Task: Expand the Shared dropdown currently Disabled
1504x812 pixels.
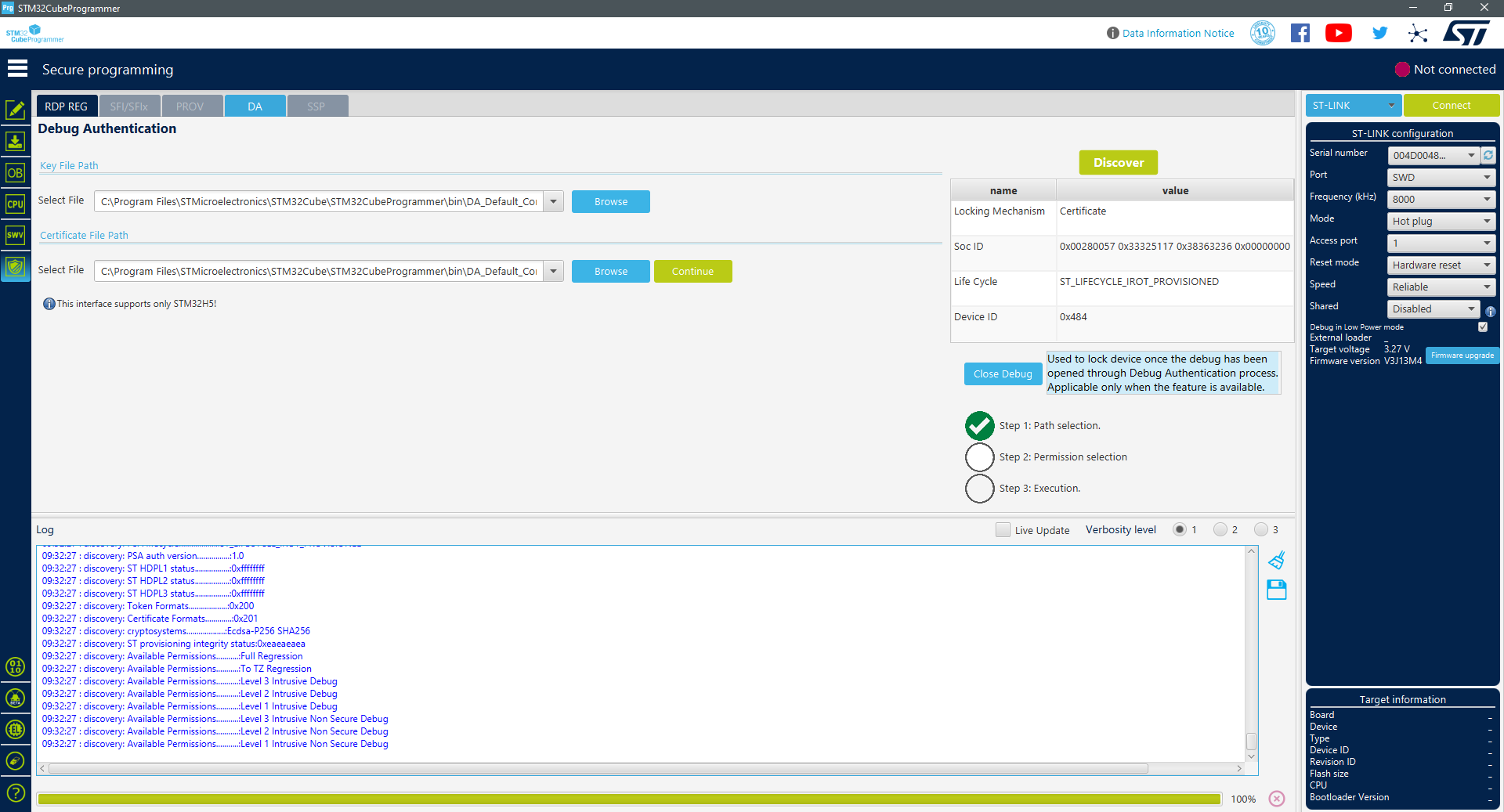Action: tap(1433, 309)
